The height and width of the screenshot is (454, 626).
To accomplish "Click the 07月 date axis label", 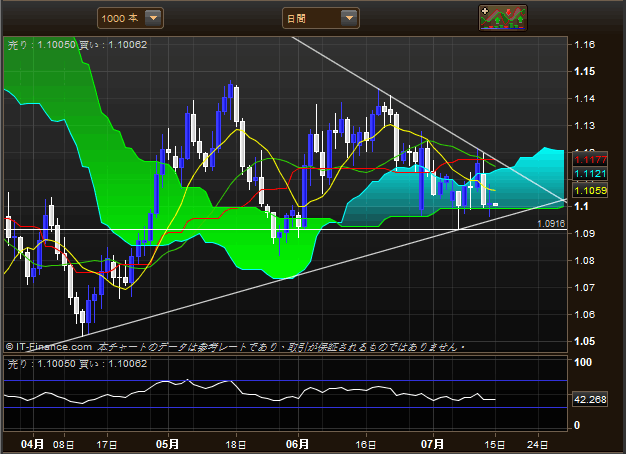I will (432, 444).
